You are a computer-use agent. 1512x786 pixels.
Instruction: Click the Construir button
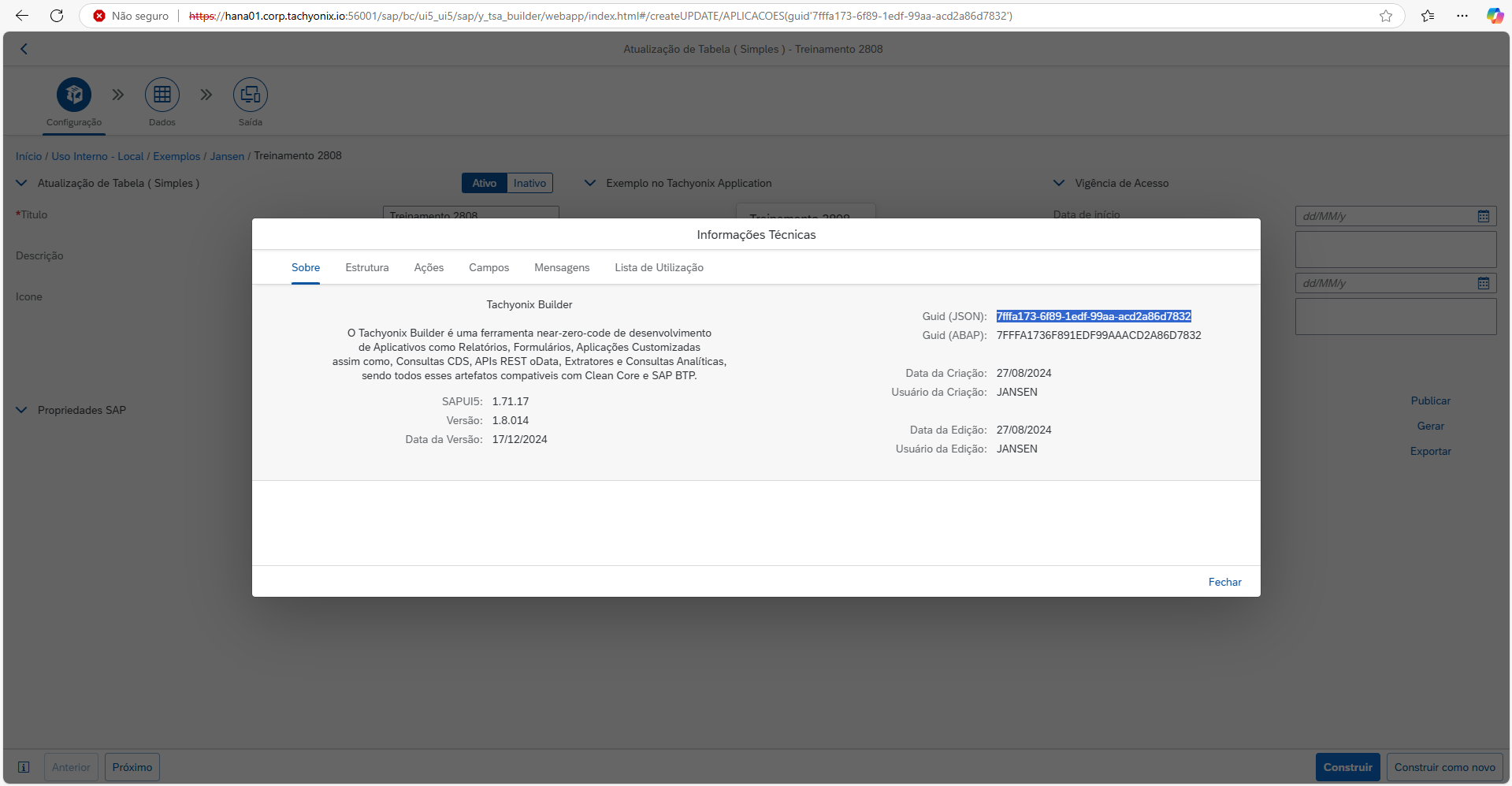pos(1347,767)
